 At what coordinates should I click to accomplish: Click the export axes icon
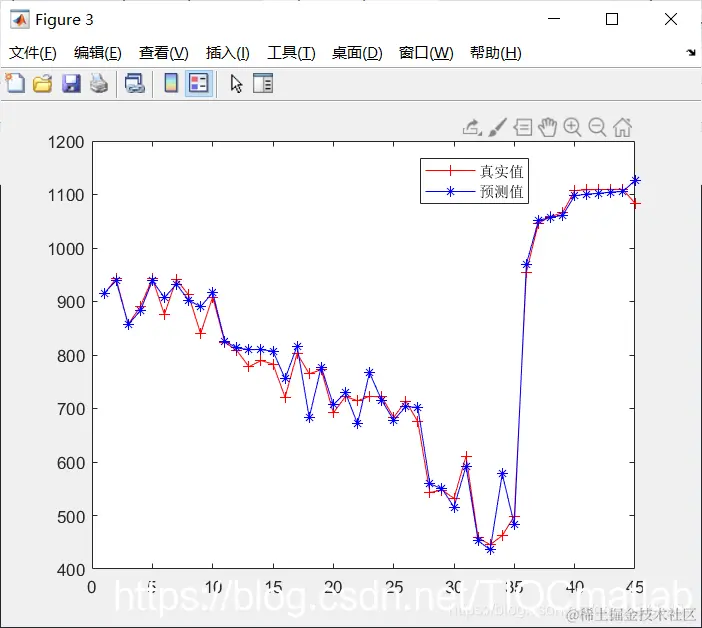tap(472, 127)
